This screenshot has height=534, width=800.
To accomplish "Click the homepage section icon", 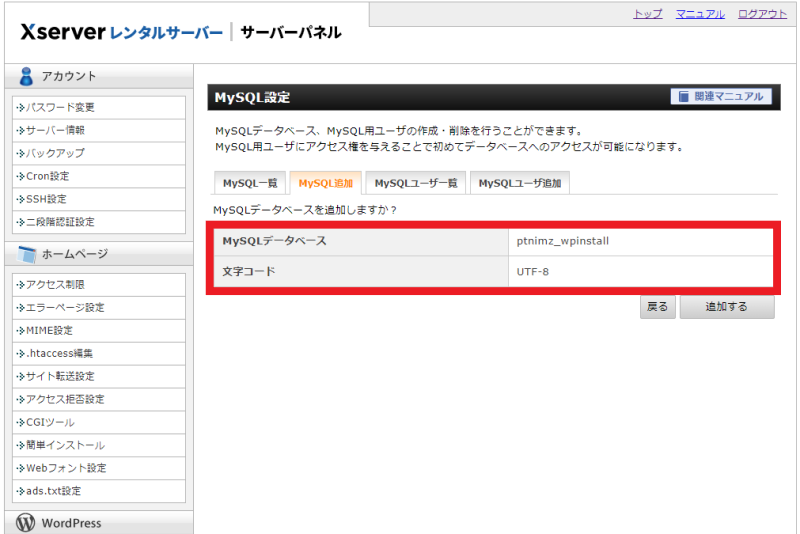I will tap(27, 254).
